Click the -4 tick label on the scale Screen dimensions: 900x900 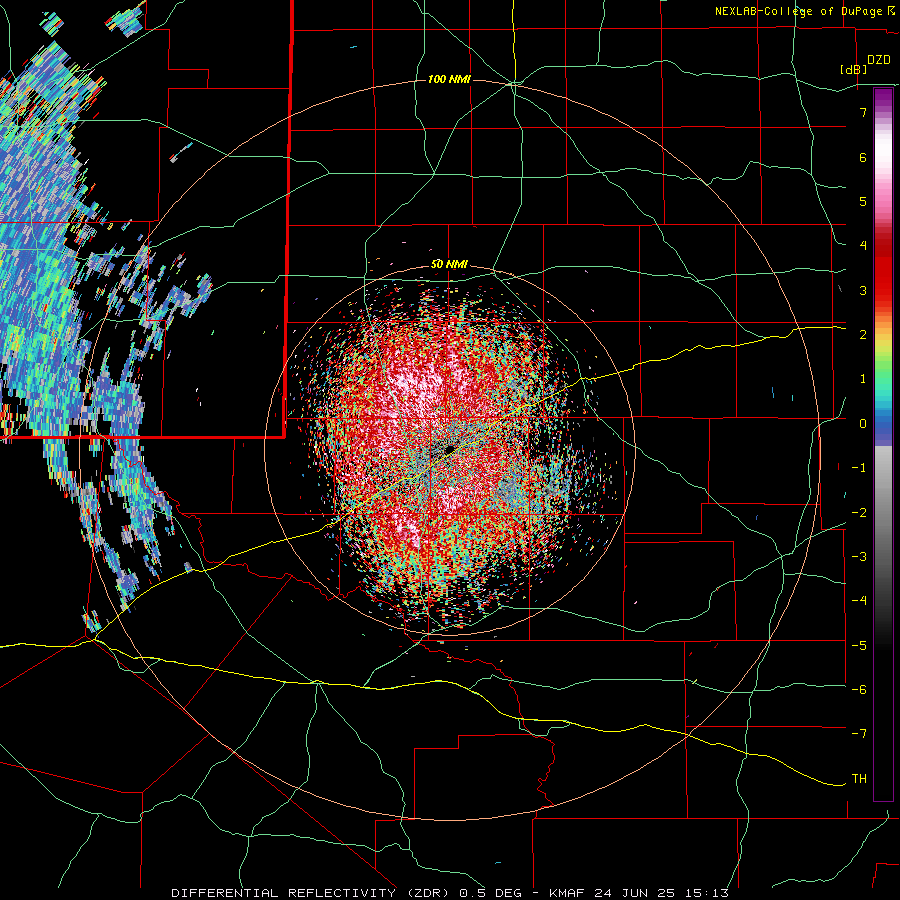(859, 600)
